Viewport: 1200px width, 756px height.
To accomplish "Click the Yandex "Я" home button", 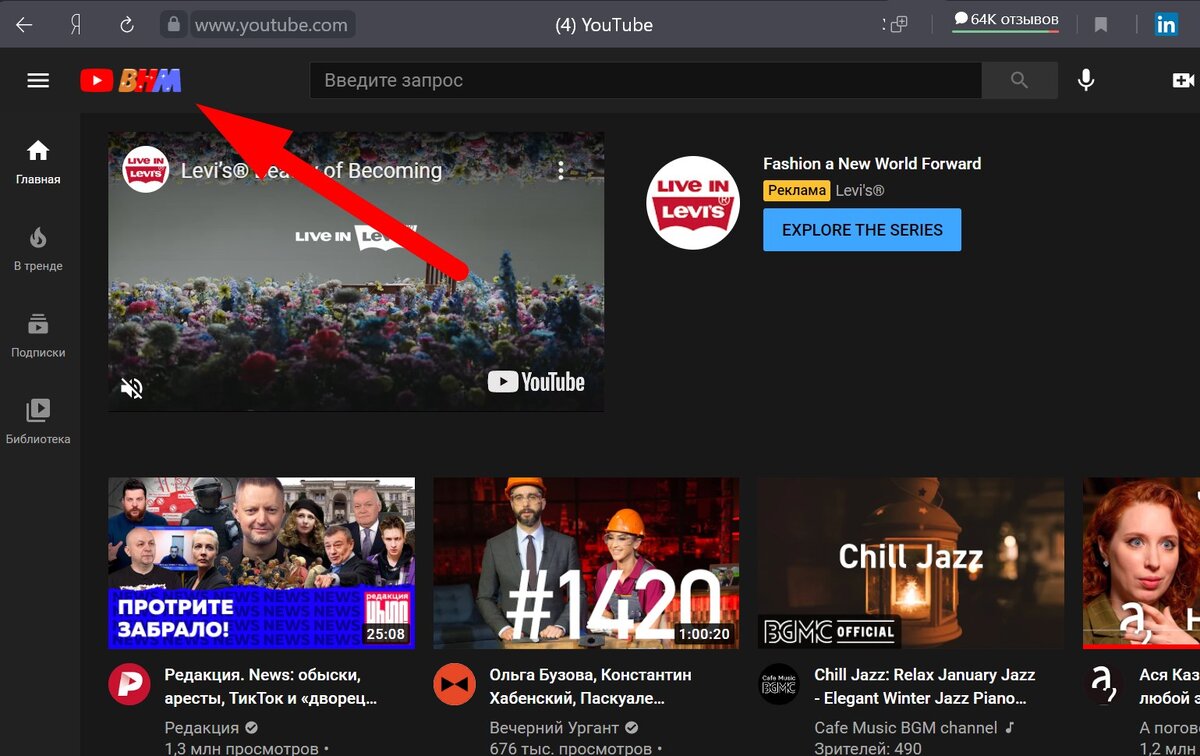I will [x=76, y=25].
